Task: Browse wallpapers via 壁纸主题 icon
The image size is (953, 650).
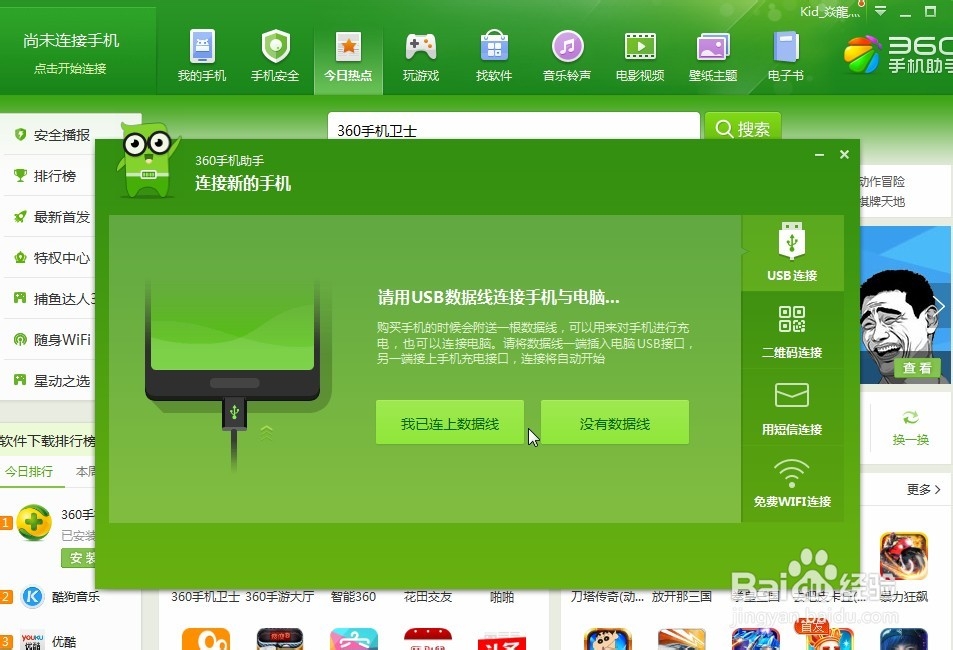Action: (713, 55)
